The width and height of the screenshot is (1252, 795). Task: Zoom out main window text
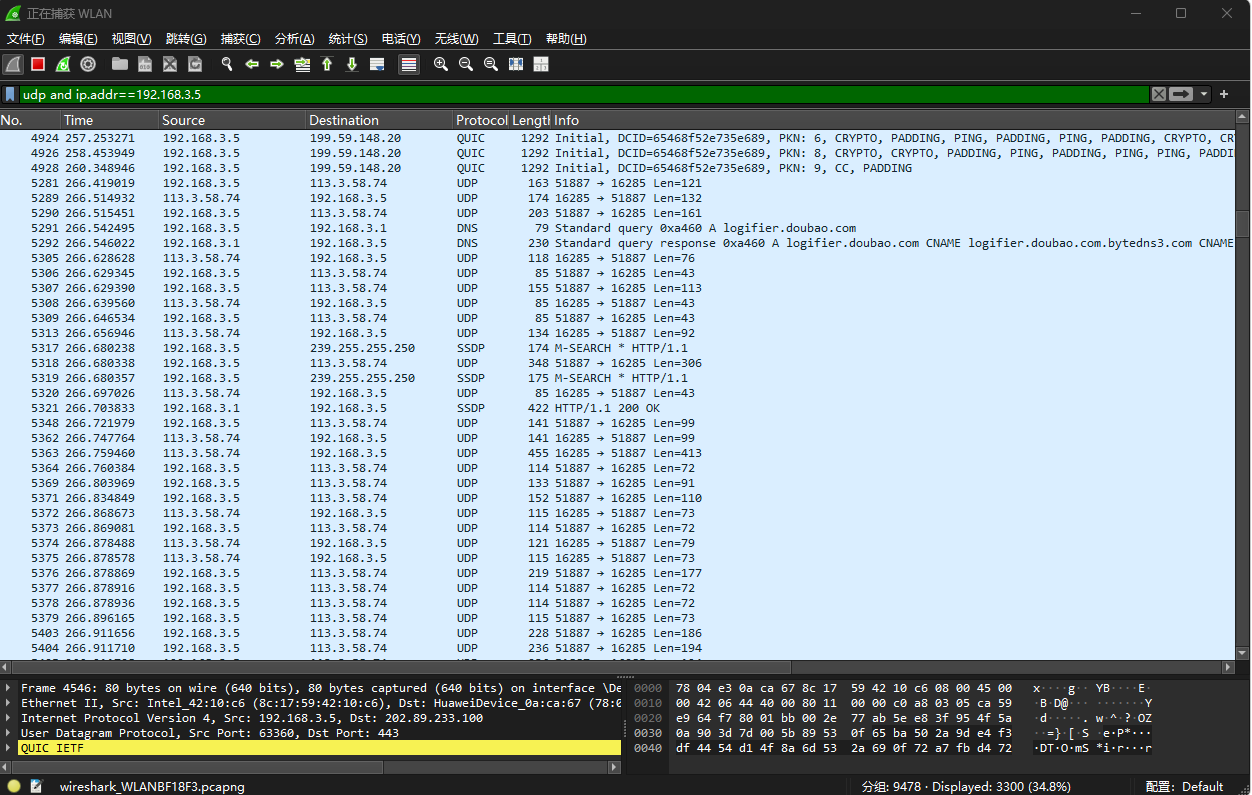coord(466,64)
